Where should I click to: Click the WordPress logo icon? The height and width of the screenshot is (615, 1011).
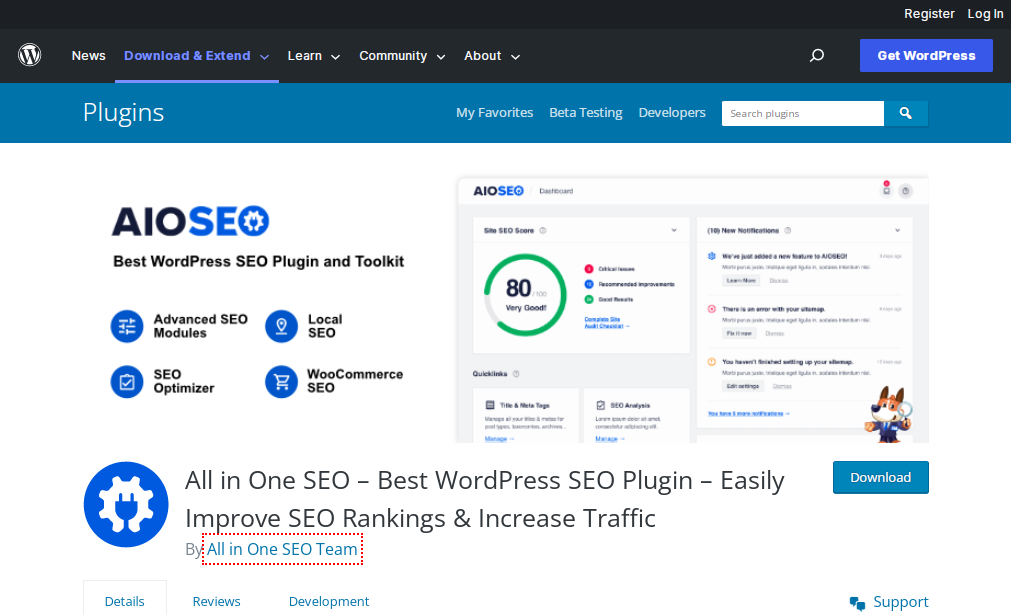click(x=30, y=55)
